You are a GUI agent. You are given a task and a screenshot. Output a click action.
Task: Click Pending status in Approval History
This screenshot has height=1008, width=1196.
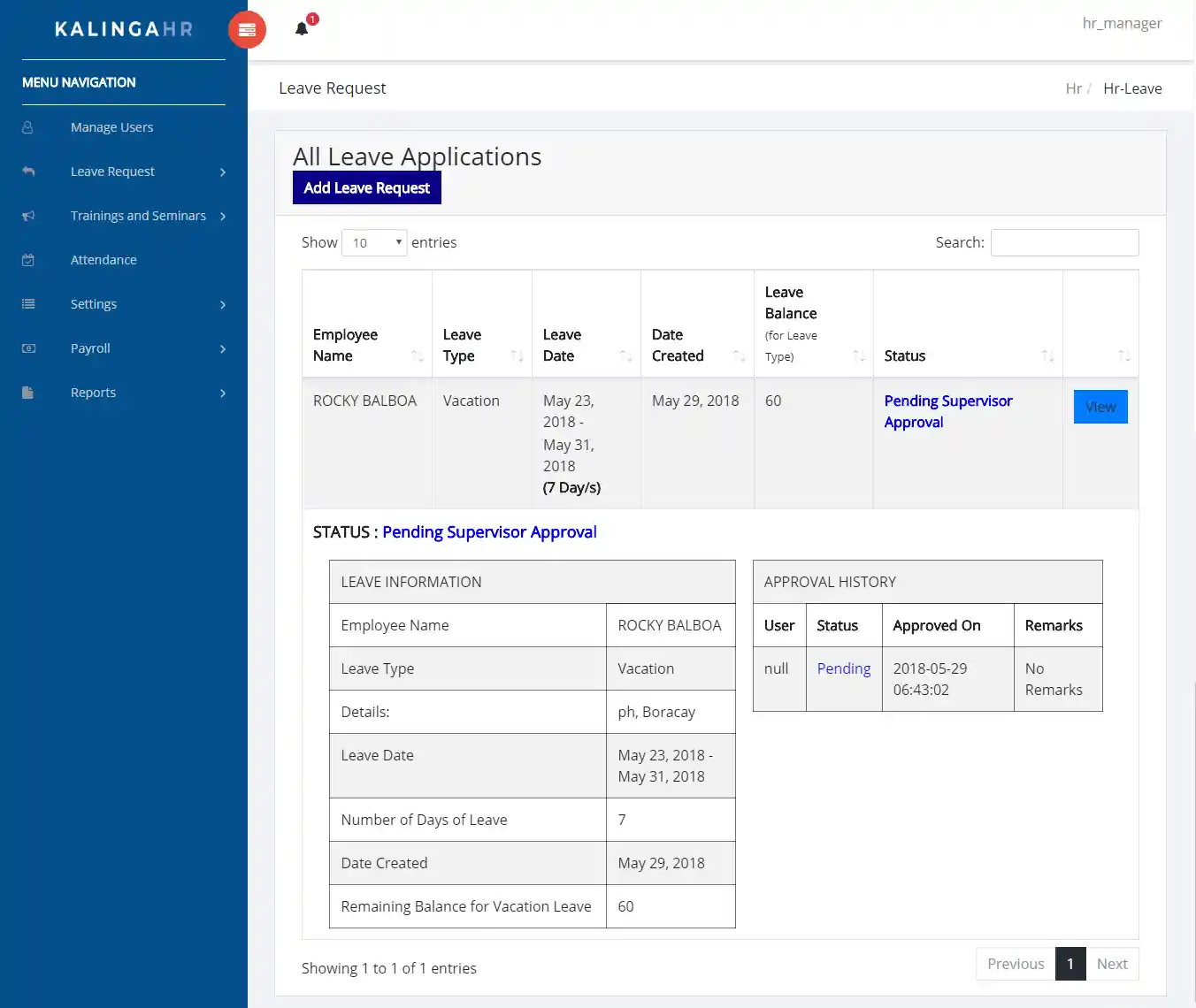click(x=844, y=668)
